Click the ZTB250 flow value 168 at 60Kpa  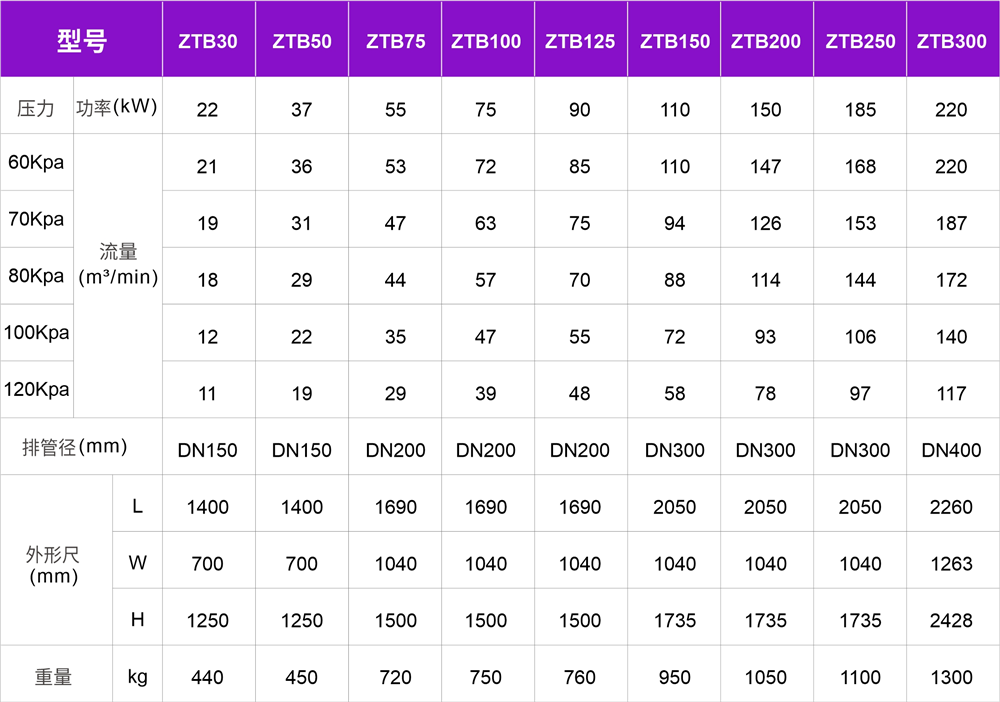click(860, 166)
